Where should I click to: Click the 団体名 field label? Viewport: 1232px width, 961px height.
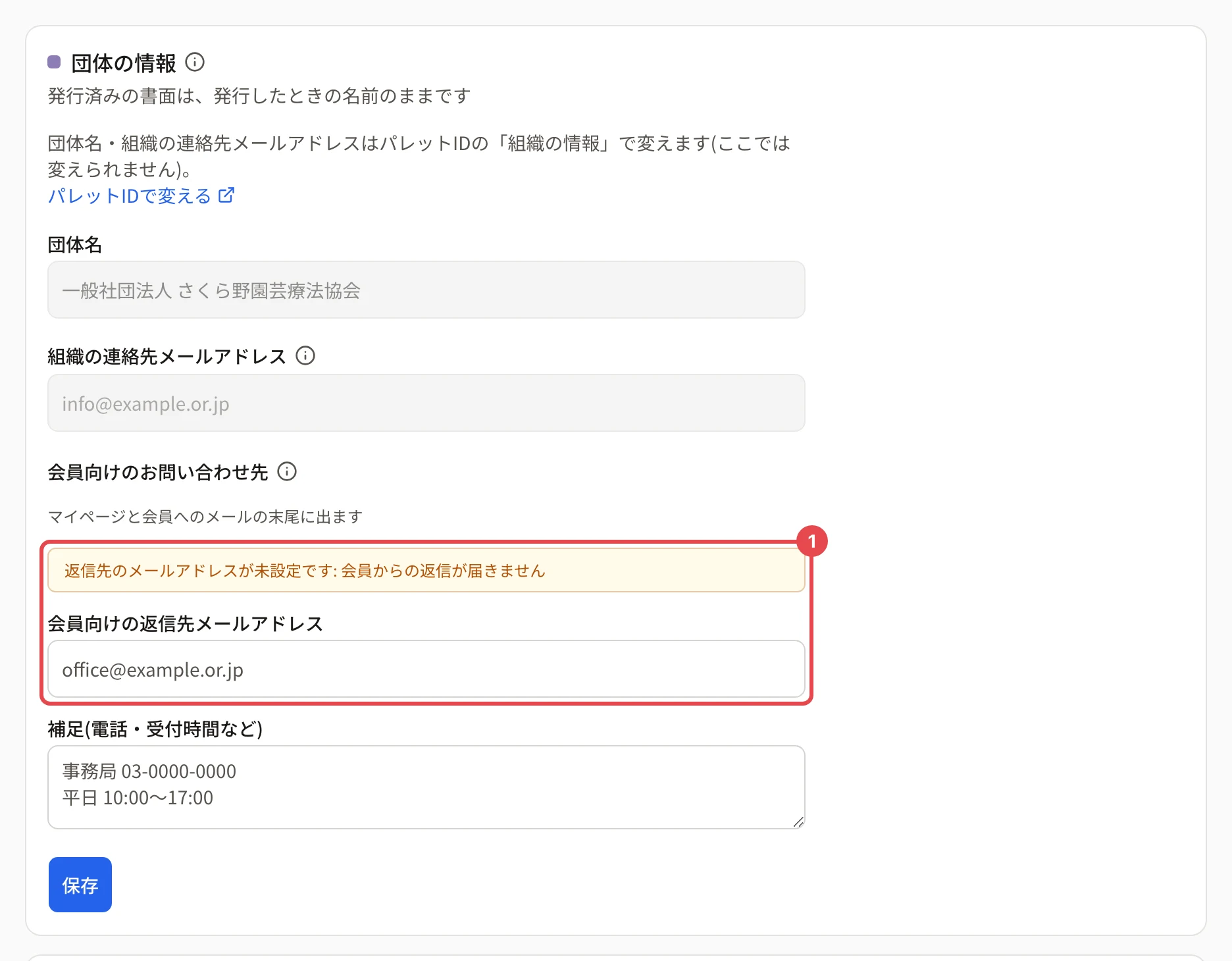coord(75,245)
